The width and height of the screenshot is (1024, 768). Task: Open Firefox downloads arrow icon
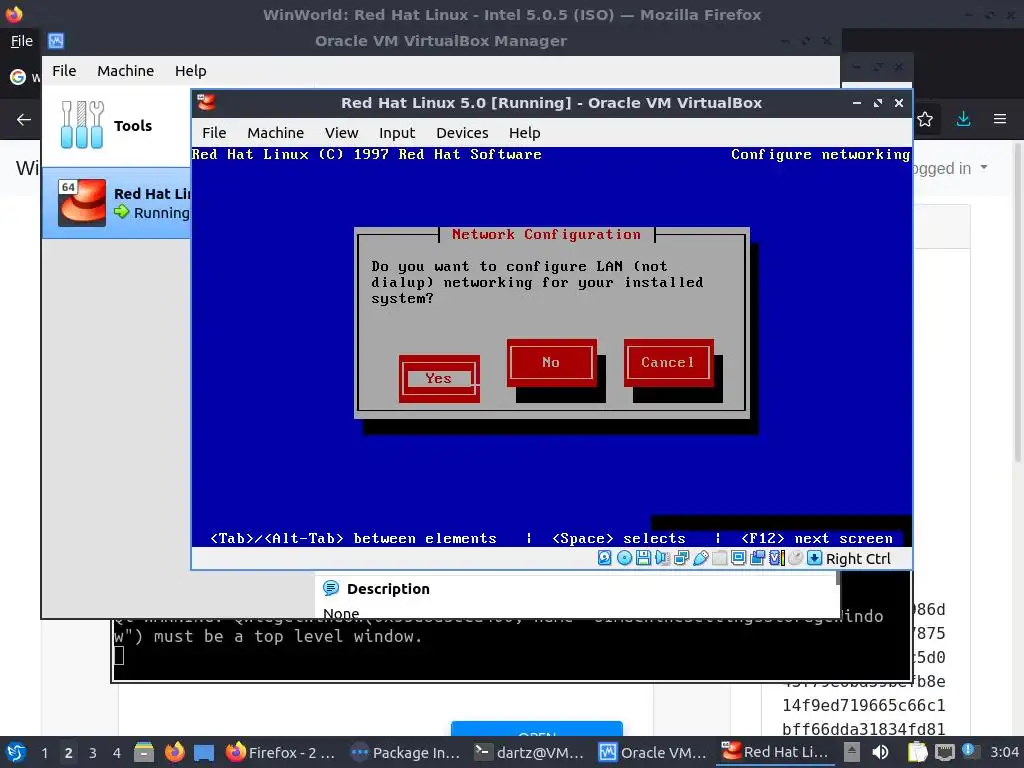[x=963, y=119]
